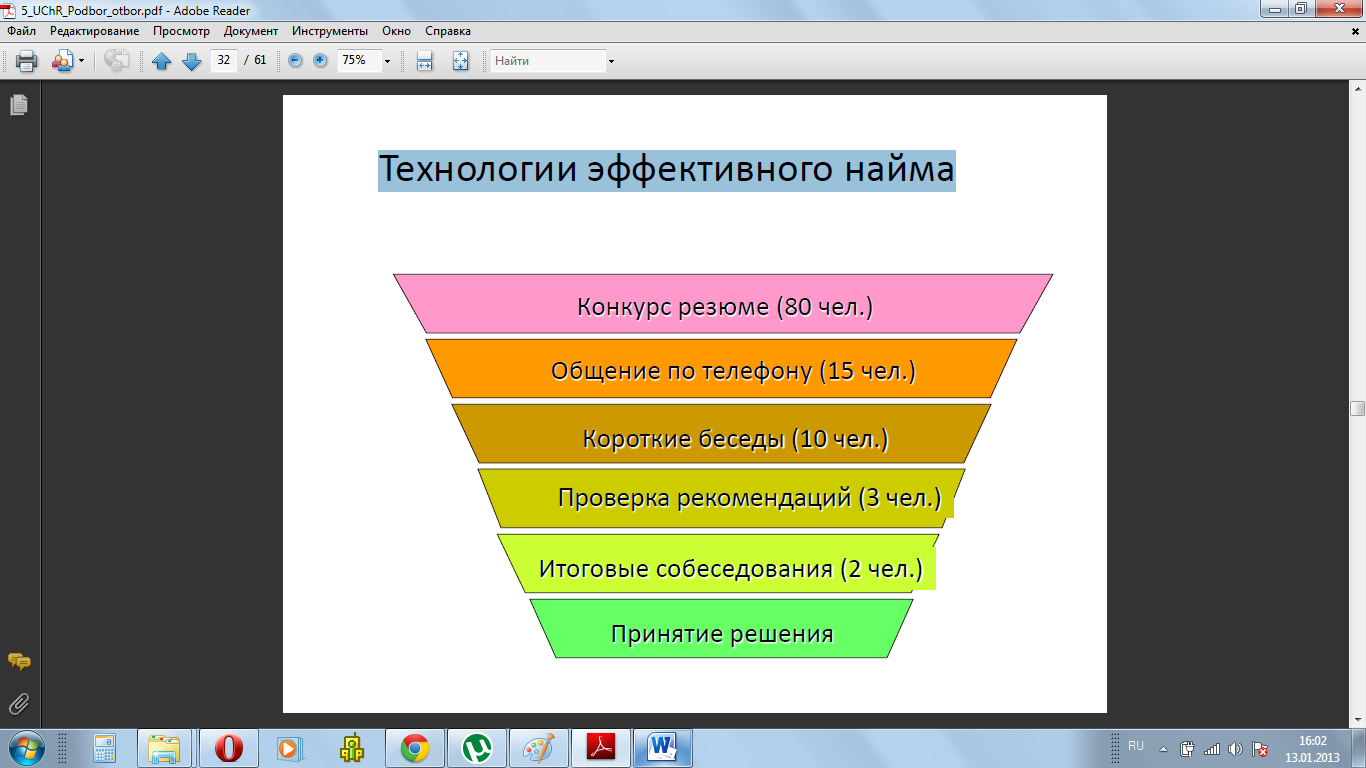
Task: Open Windows Media Player from the taskbar
Action: 289,748
